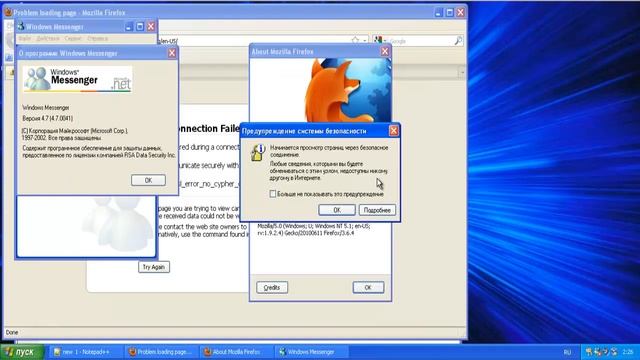Close the Windows Messenger window
The height and width of the screenshot is (360, 640).
(151, 27)
